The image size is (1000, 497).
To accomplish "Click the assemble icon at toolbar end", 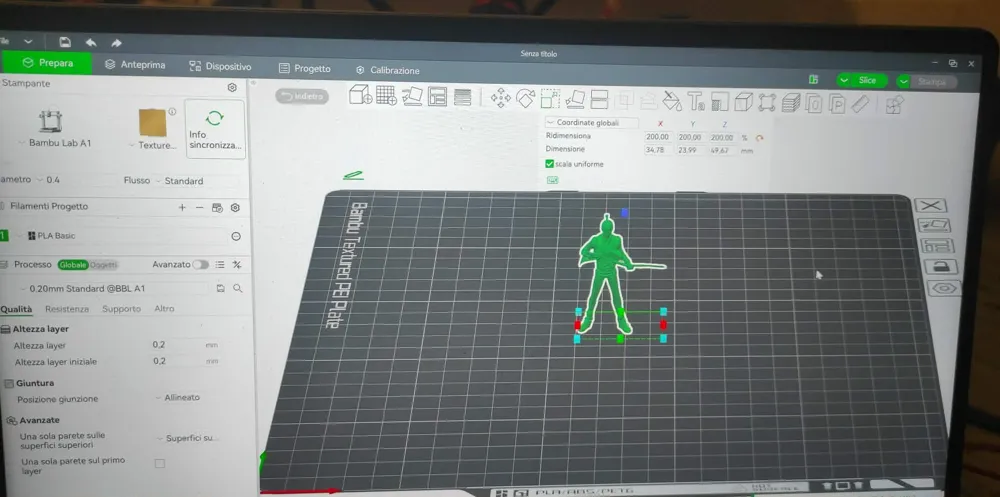I will point(894,105).
